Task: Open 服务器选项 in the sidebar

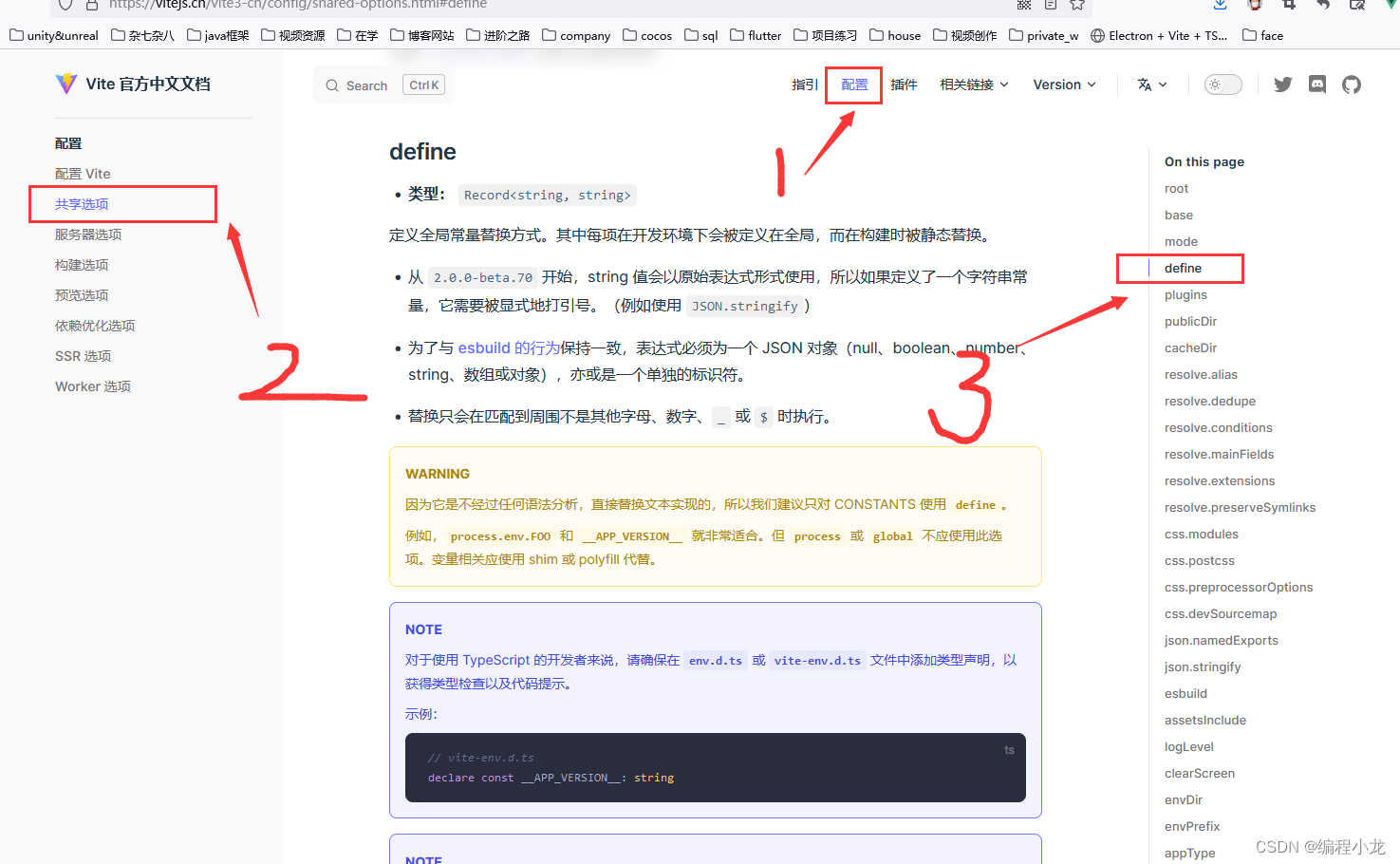Action: pos(88,235)
